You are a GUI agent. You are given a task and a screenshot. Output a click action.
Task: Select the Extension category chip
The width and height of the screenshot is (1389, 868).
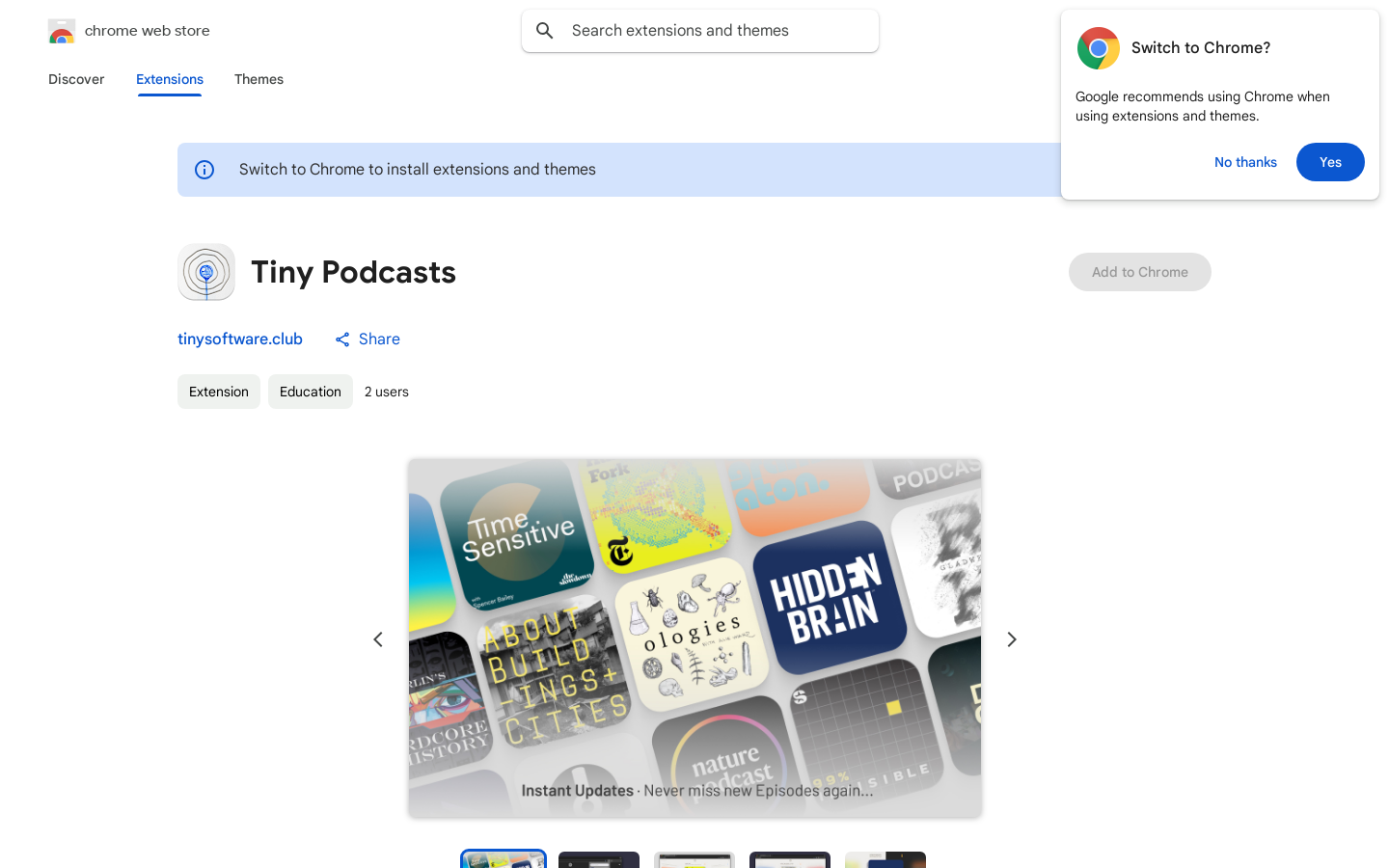pos(219,392)
